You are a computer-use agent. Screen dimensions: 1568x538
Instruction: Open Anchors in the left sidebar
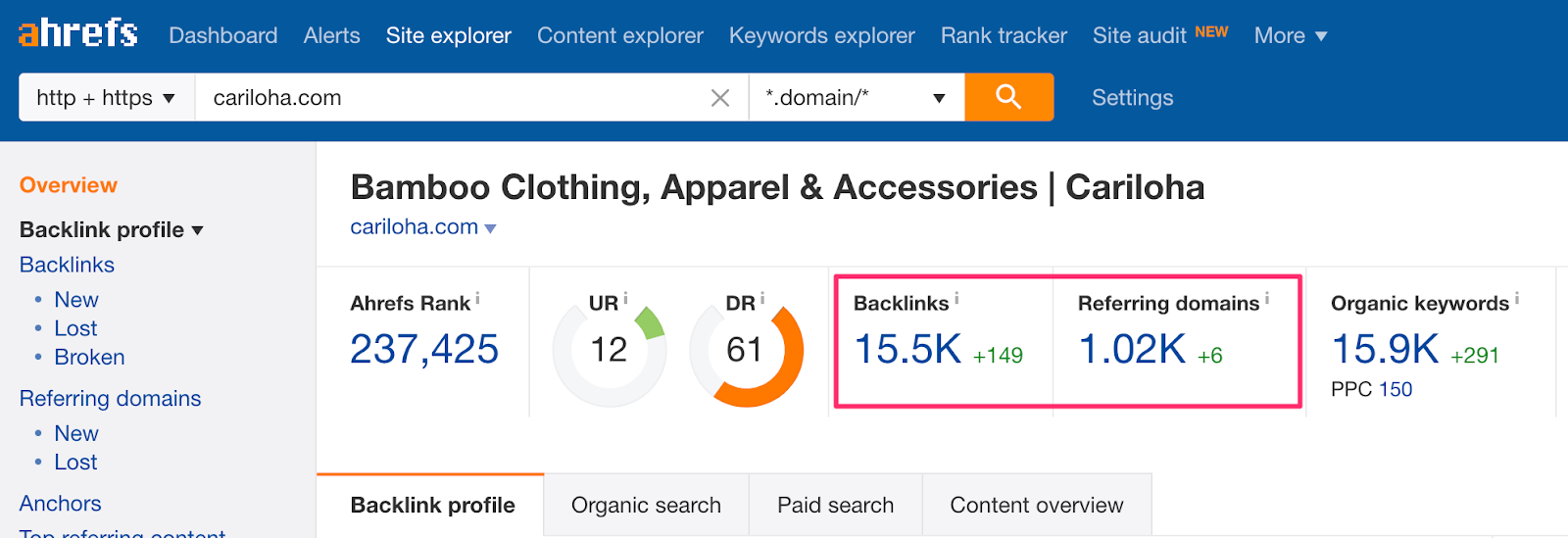[60, 503]
